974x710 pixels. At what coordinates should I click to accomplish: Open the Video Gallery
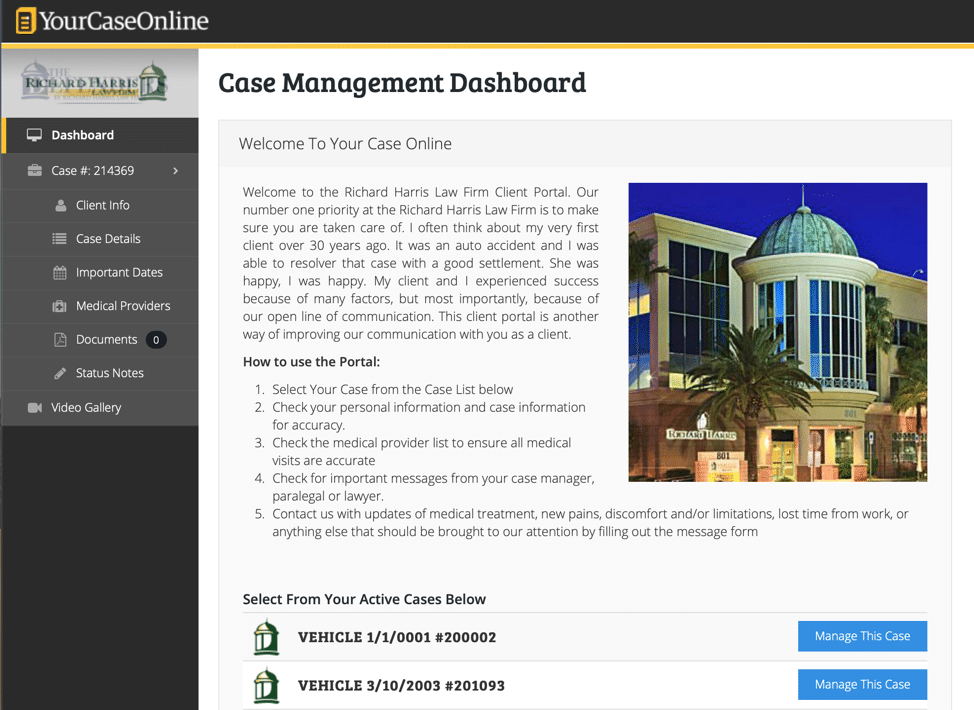(100, 407)
